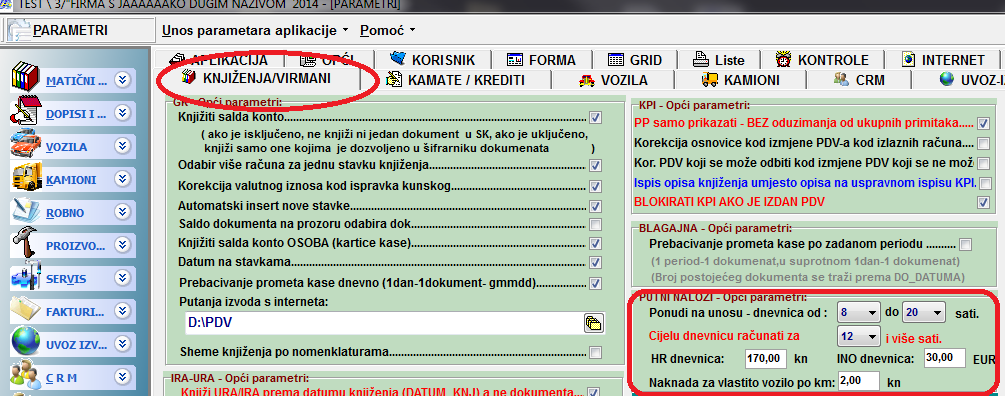
Task: Click the VOZILA tab car icon
Action: (x=586, y=81)
